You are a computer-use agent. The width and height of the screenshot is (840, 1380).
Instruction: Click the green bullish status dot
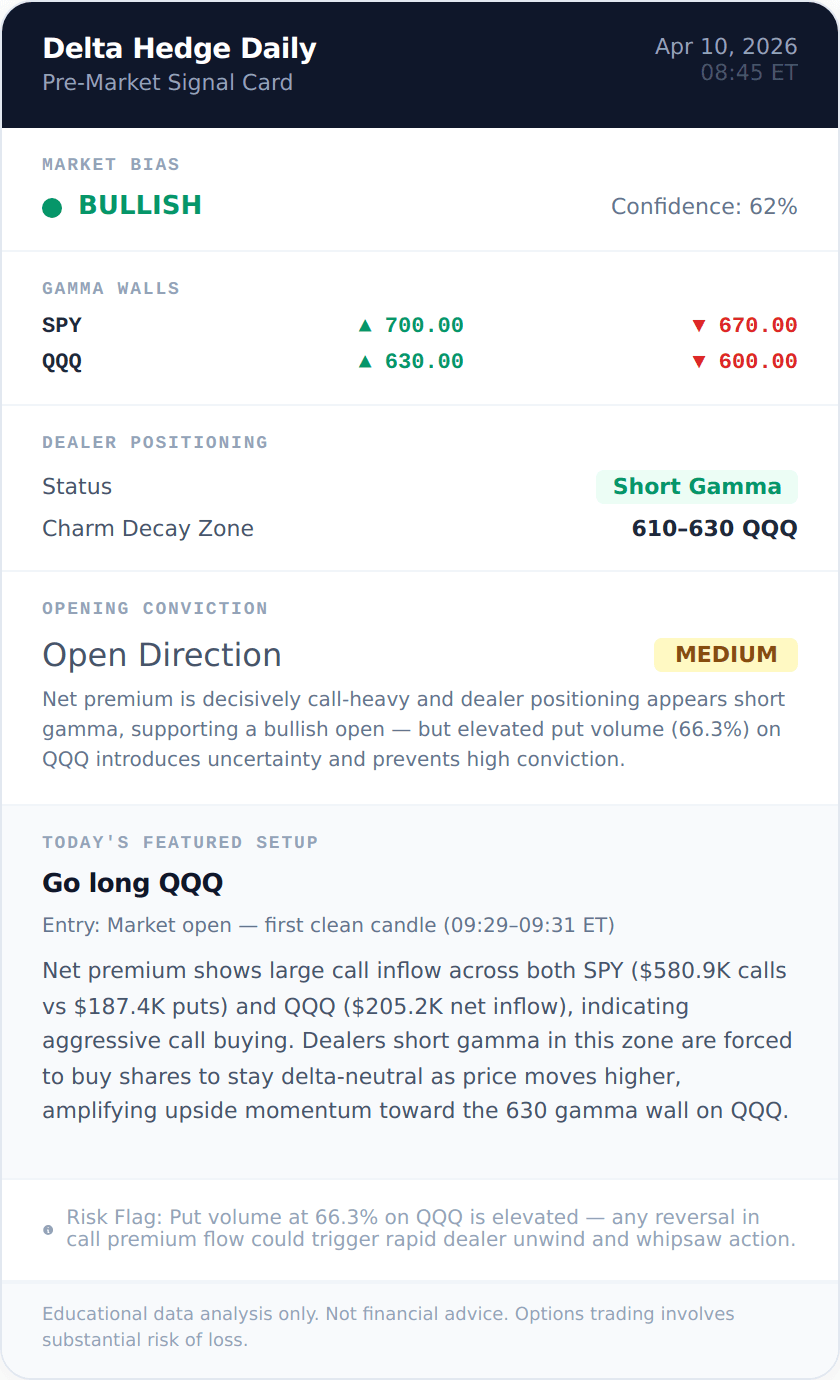pos(52,207)
